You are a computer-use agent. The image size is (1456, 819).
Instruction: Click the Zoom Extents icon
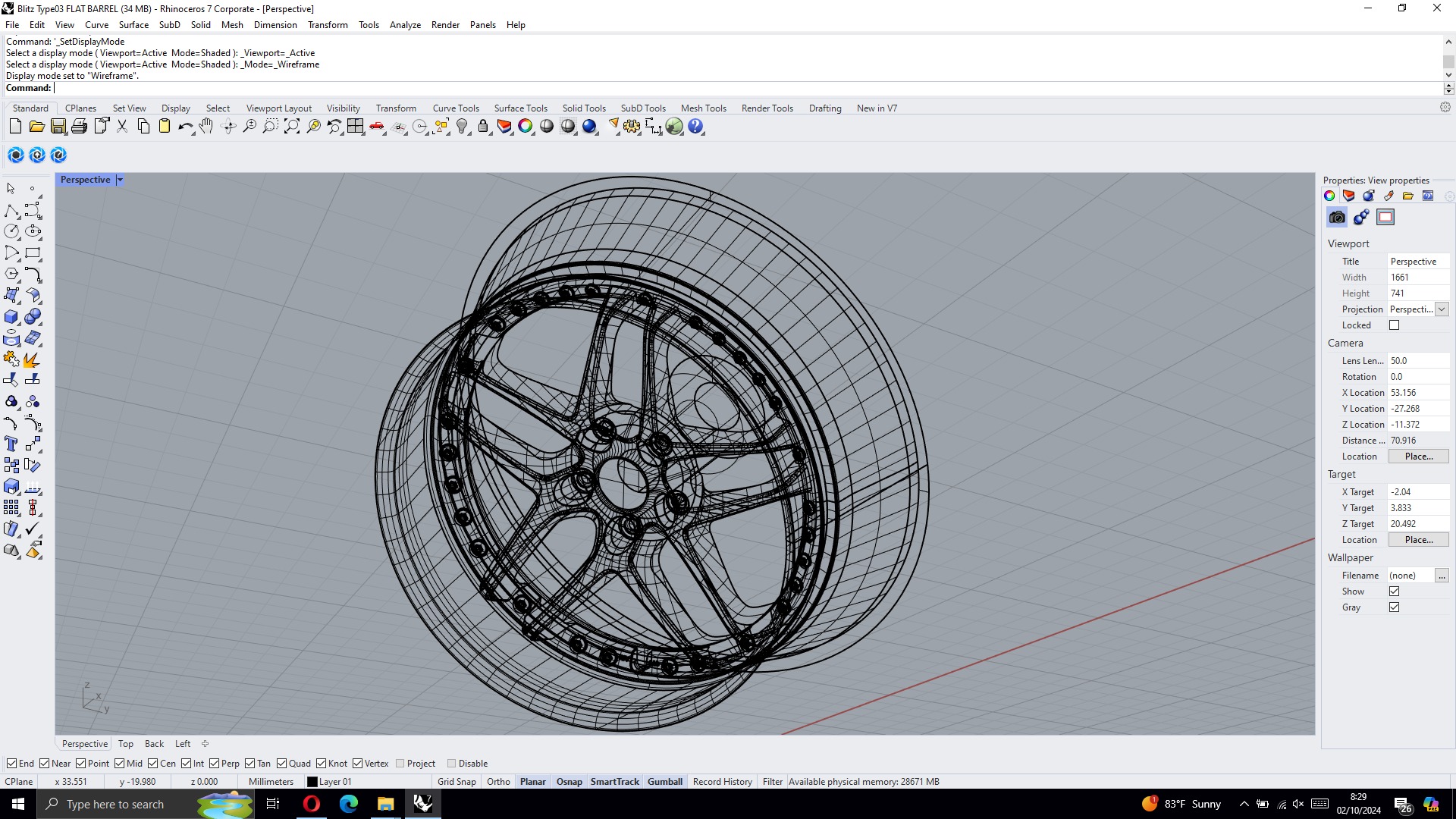292,127
